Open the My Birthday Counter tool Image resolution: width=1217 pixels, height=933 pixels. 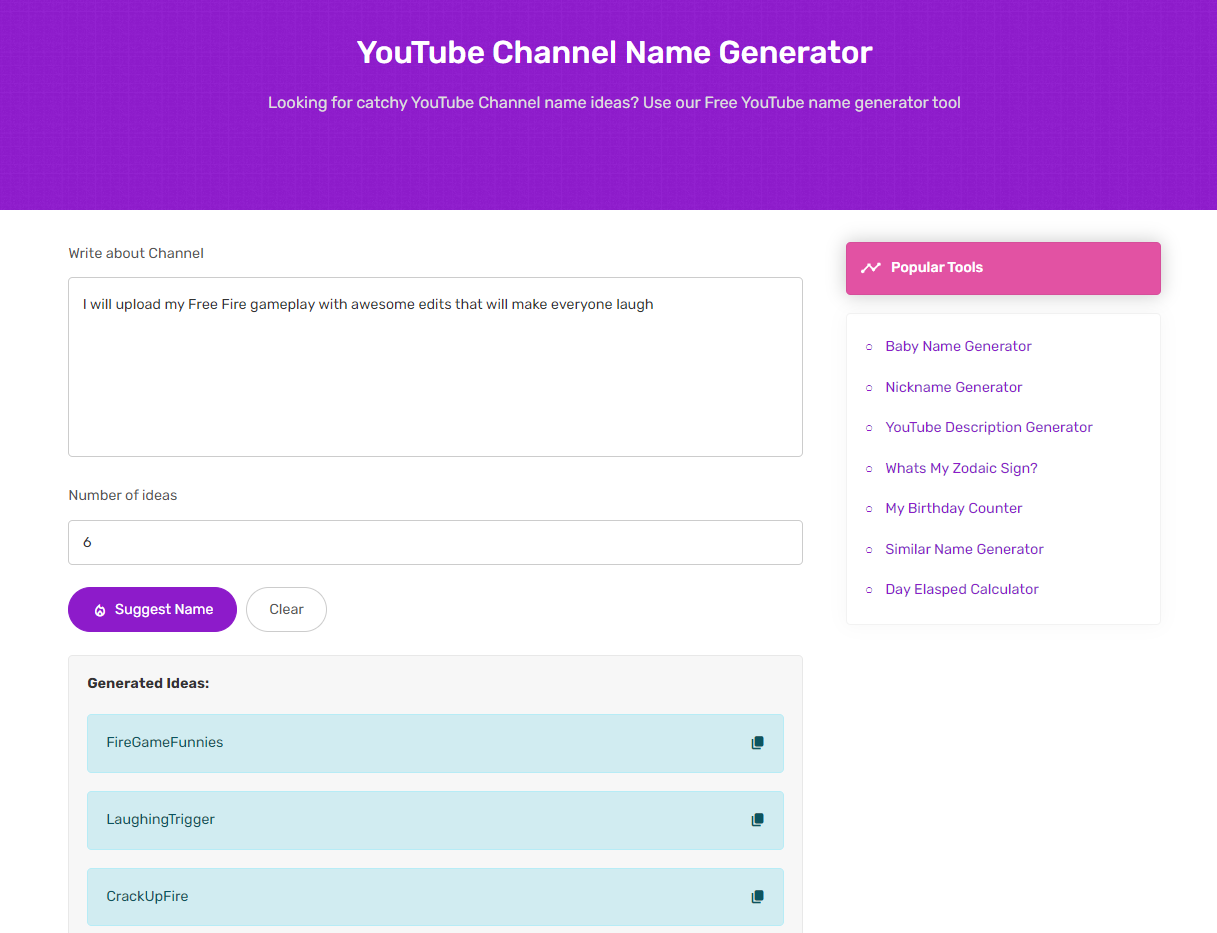(953, 508)
